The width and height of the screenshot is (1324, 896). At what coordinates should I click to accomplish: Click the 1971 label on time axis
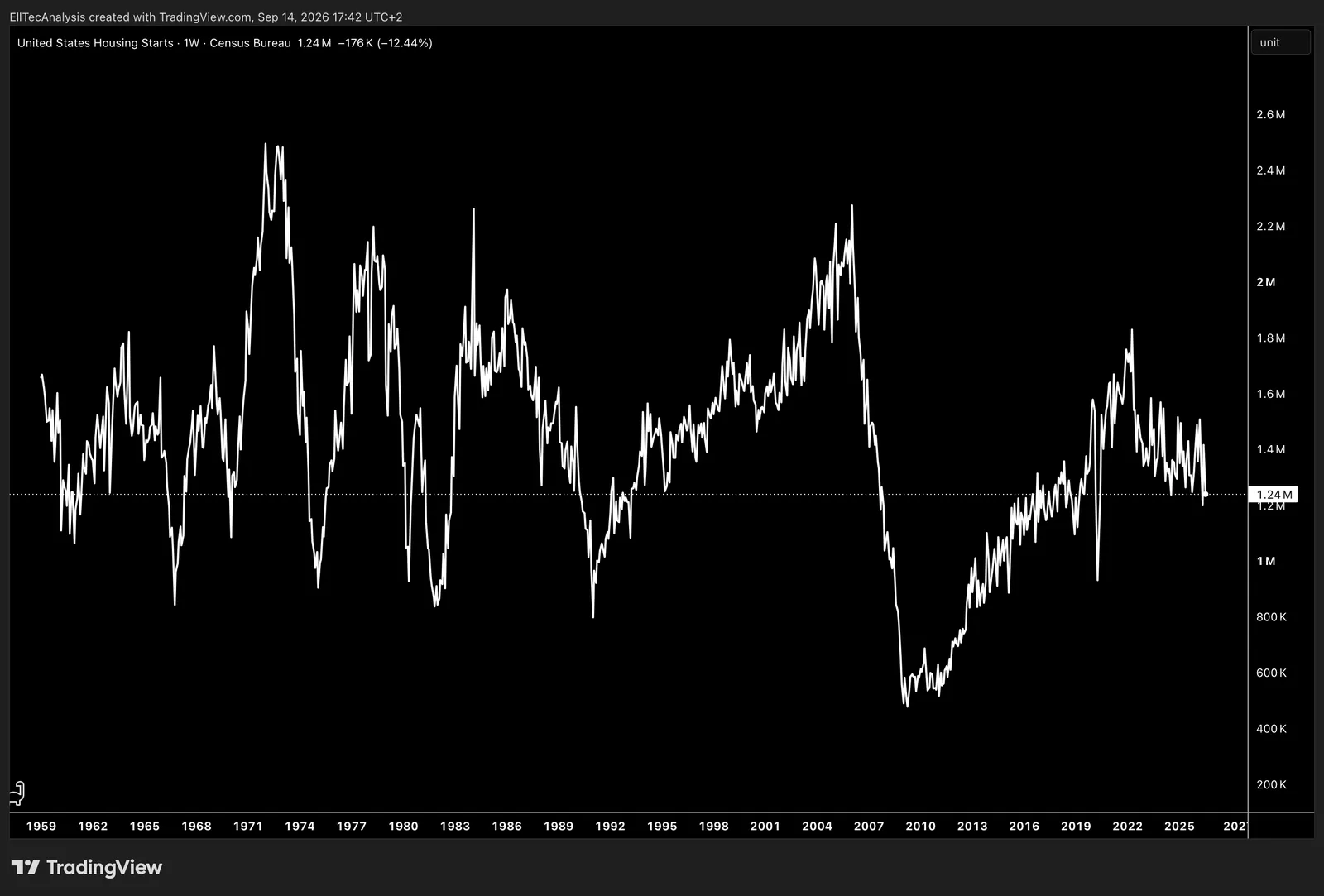pos(248,826)
